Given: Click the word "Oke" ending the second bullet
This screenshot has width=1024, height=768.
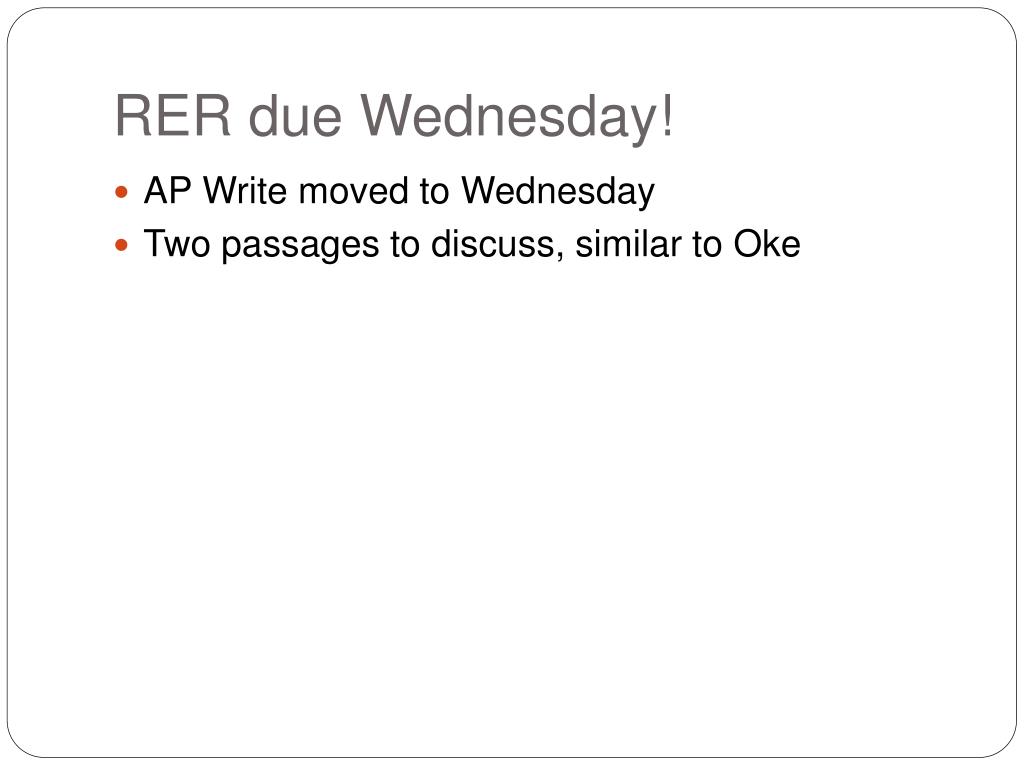Looking at the screenshot, I should click(x=767, y=244).
